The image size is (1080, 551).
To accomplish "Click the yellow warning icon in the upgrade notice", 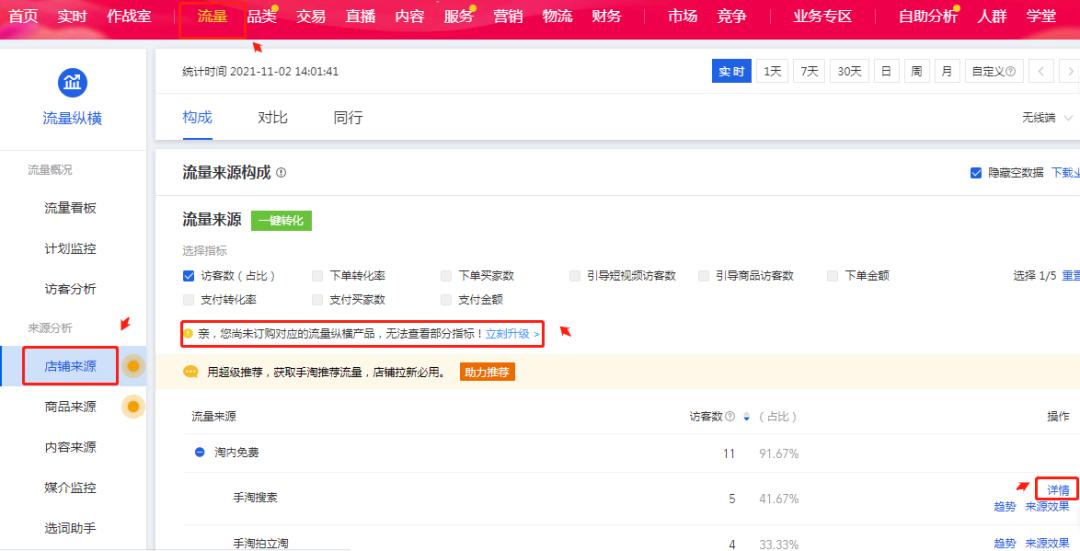I will (x=188, y=333).
